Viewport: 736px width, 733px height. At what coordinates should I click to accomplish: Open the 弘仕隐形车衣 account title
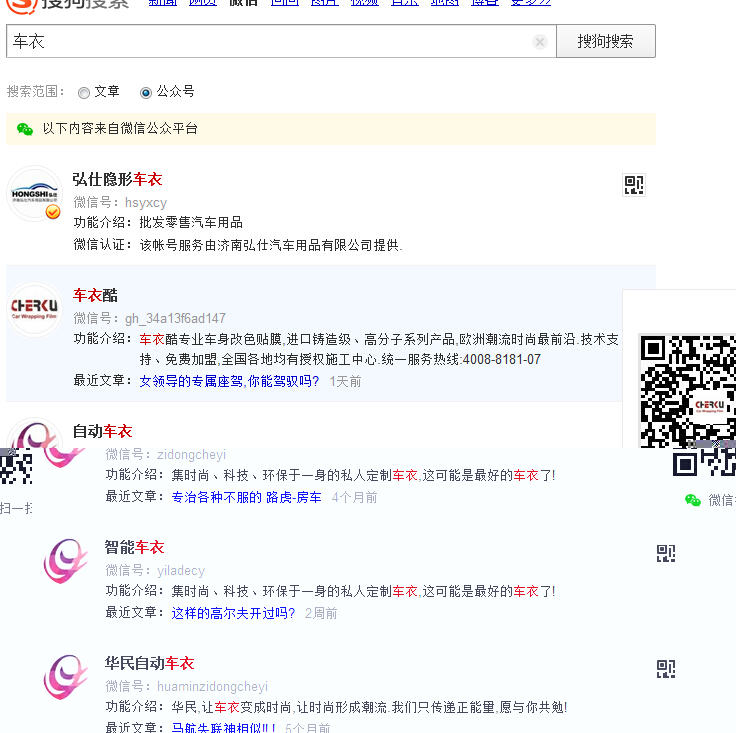coord(117,179)
